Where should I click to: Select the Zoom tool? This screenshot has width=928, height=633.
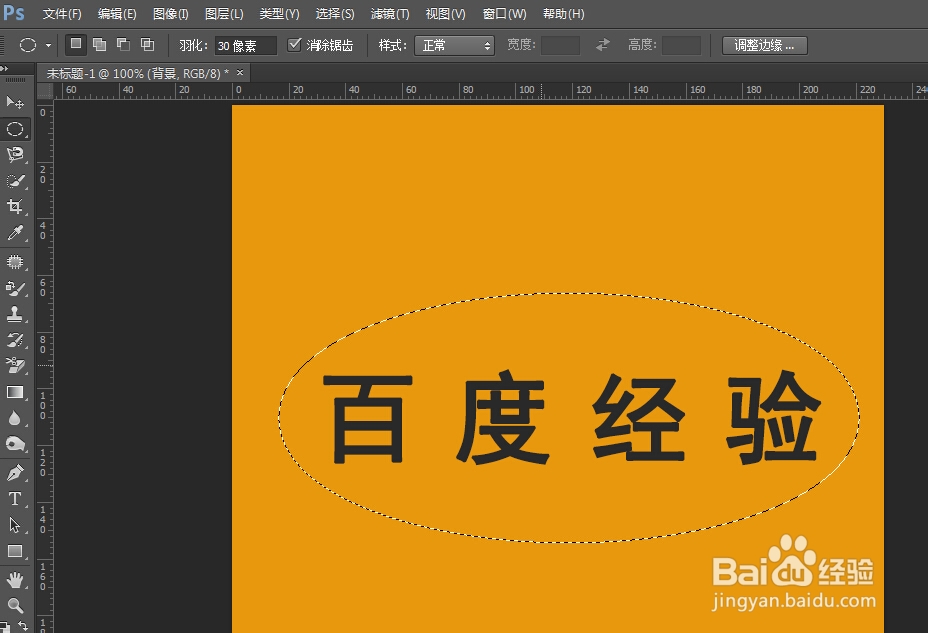point(15,605)
